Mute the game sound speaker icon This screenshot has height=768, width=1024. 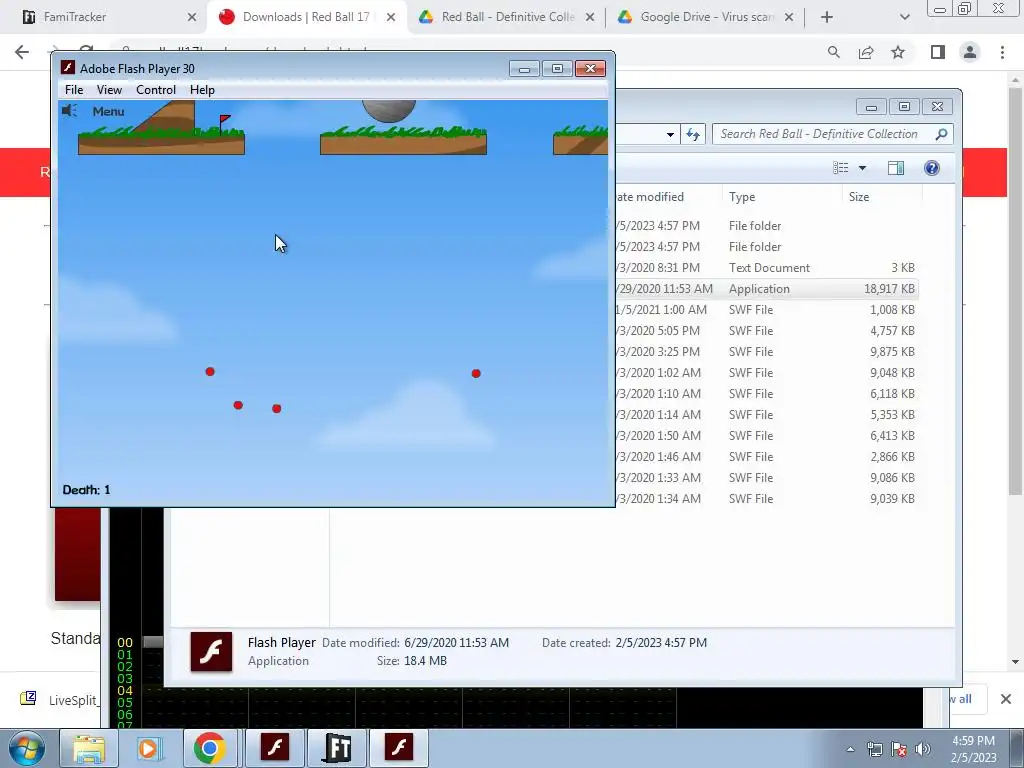[69, 111]
